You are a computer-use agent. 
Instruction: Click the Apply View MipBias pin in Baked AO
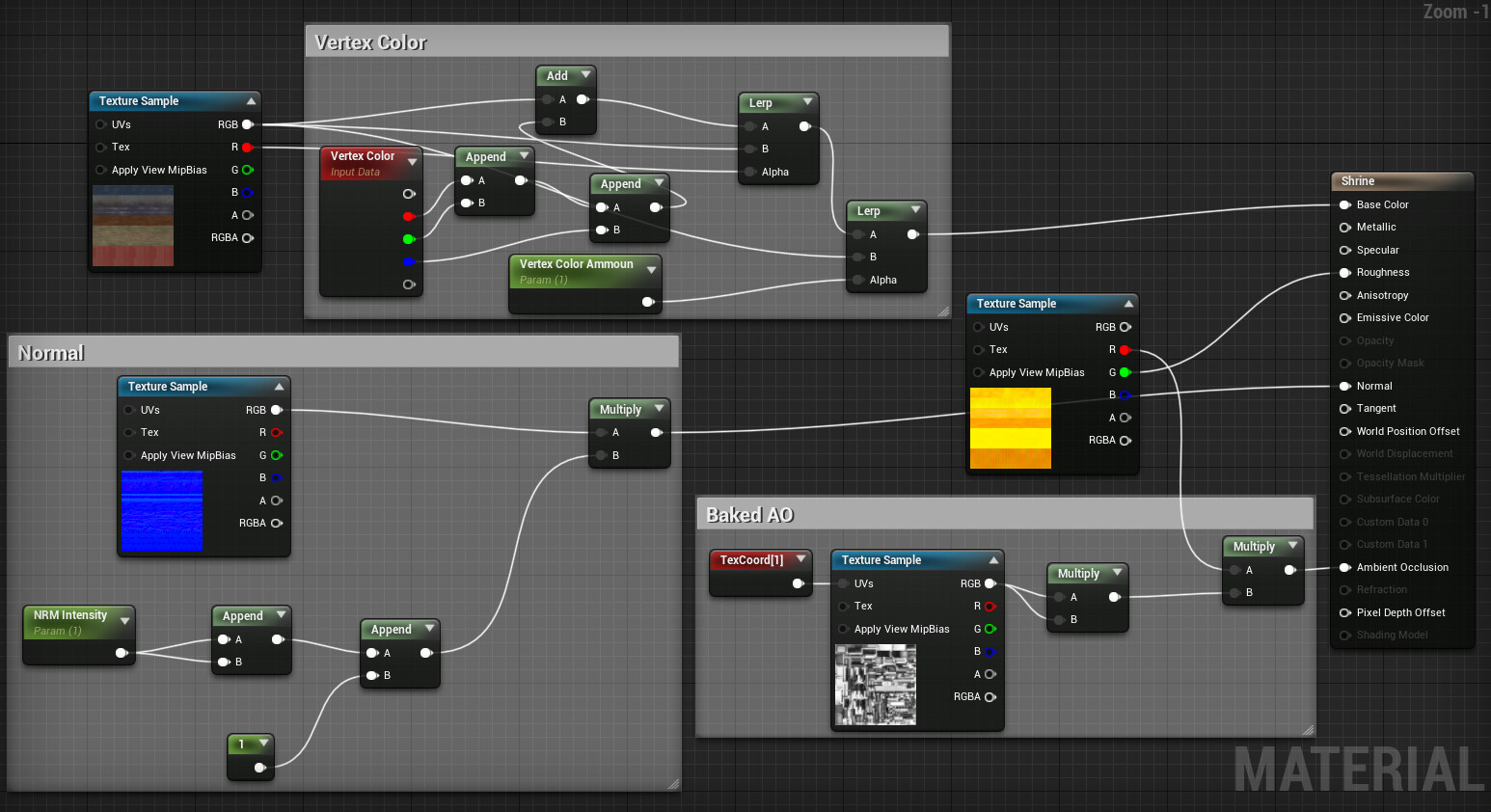843,629
